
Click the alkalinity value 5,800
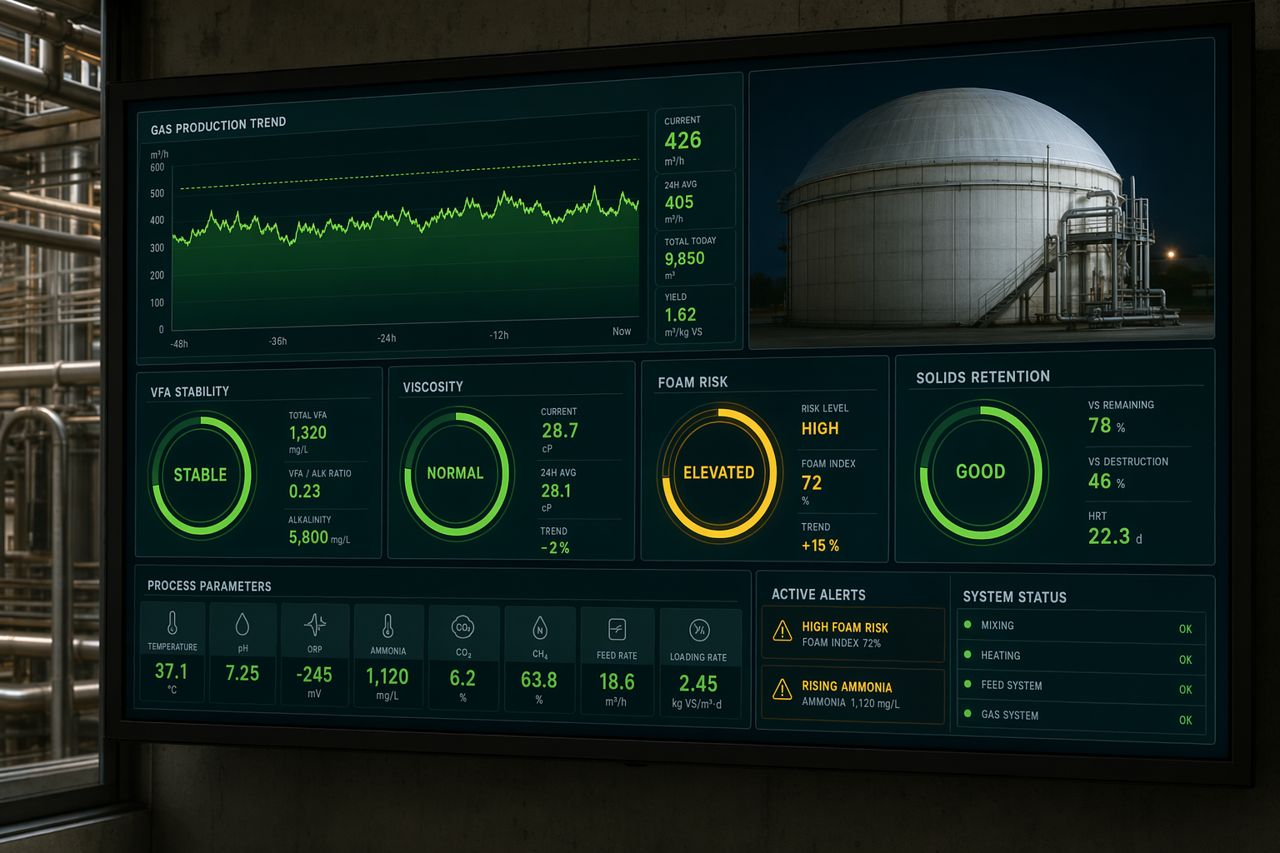click(x=308, y=537)
